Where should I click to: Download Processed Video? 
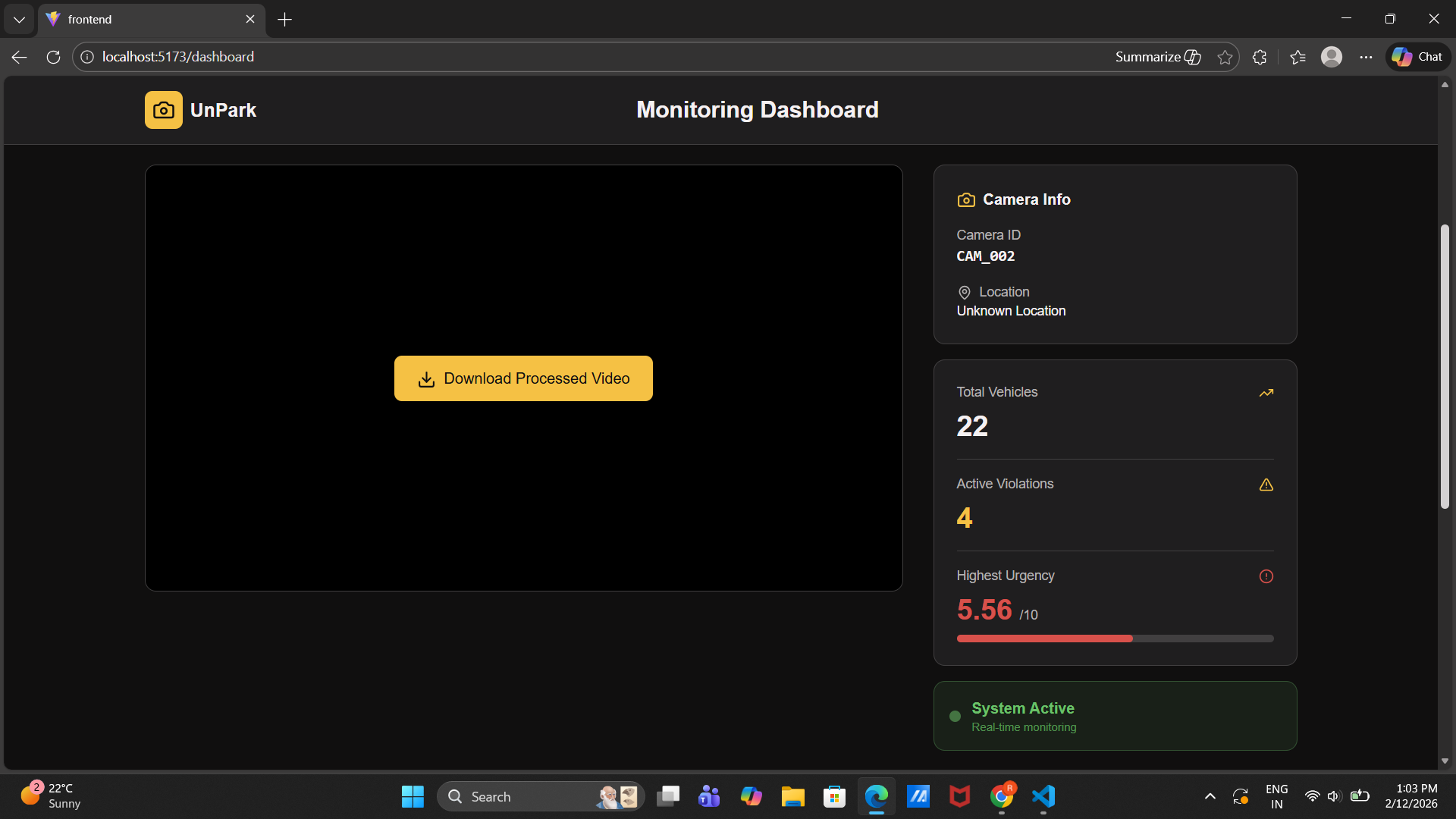pyautogui.click(x=523, y=378)
